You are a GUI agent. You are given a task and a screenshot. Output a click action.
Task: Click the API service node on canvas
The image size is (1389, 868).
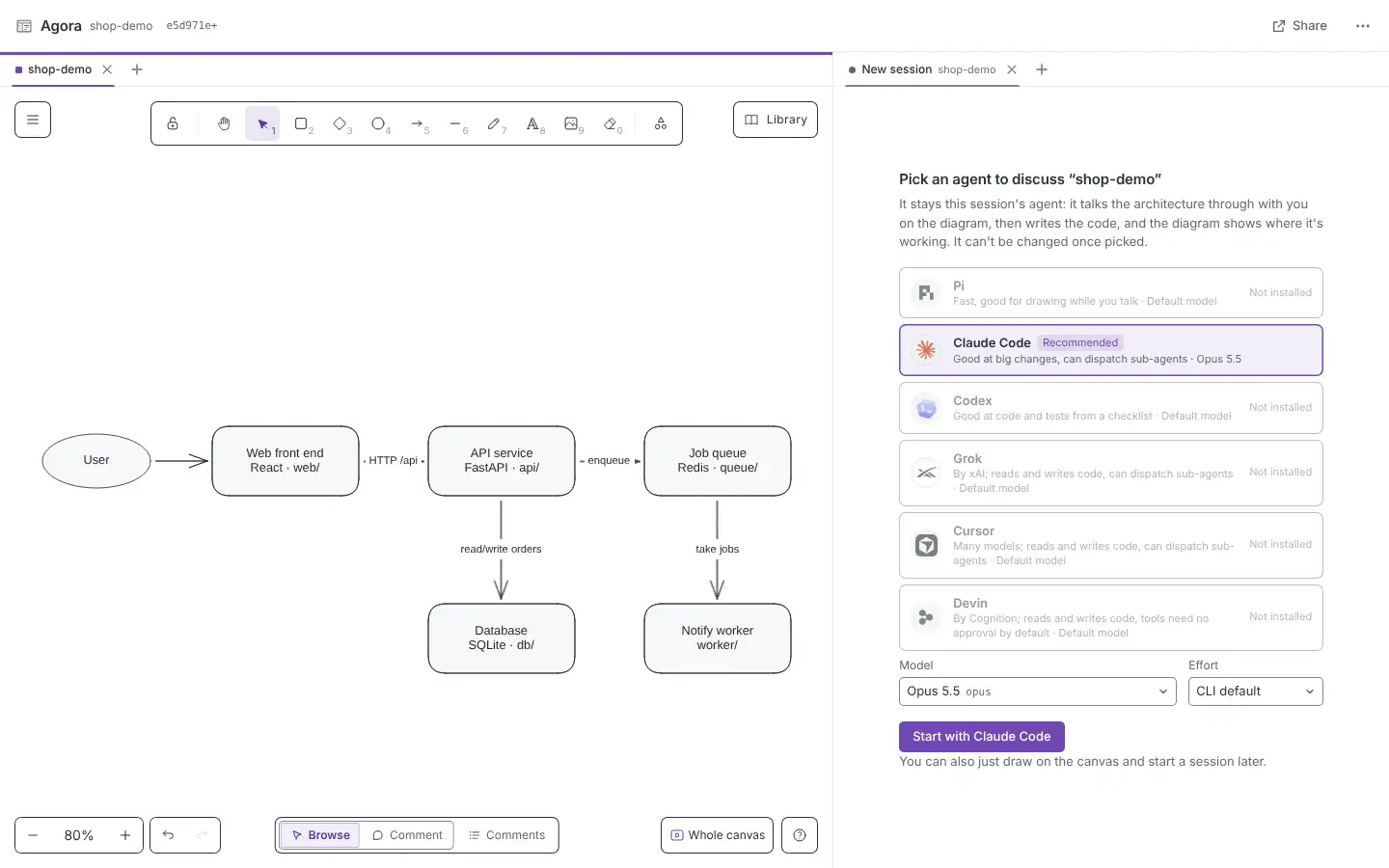[502, 461]
